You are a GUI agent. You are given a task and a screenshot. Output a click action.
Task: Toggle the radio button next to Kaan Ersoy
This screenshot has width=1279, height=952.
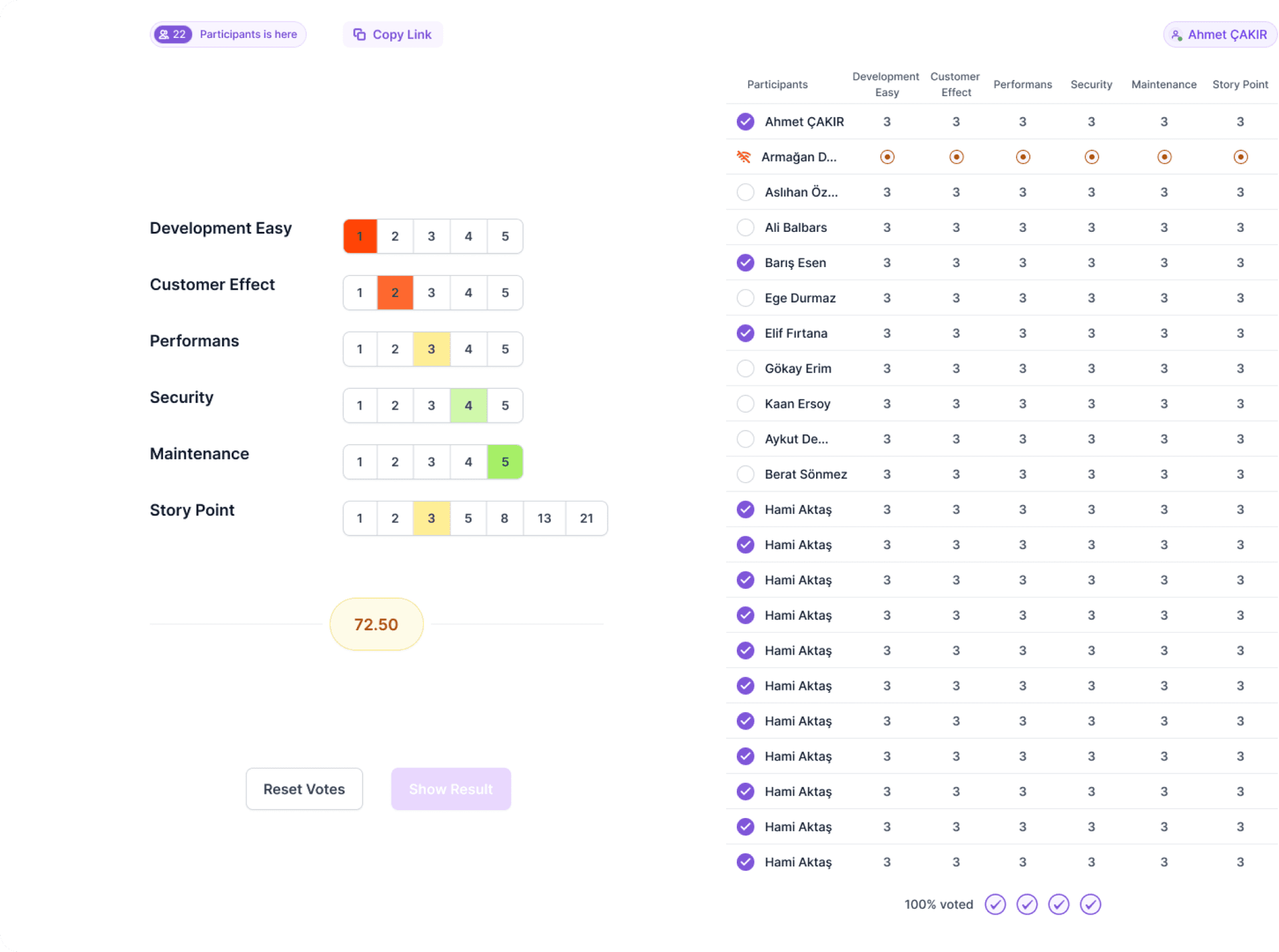(x=746, y=404)
